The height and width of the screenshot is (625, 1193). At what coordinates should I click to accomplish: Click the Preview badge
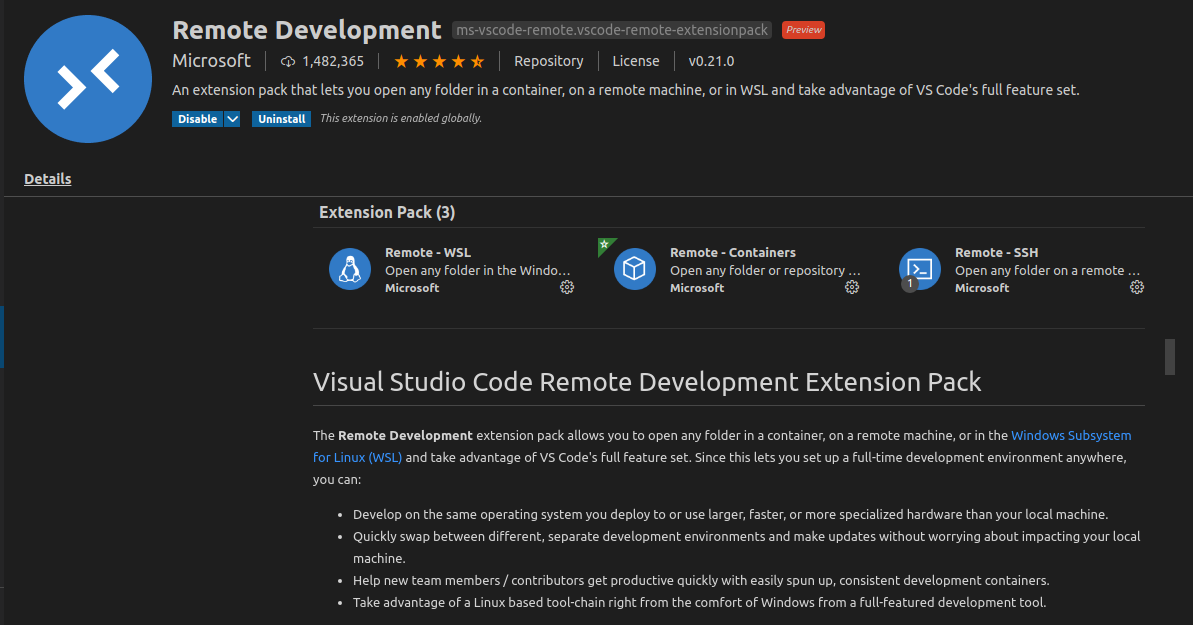[x=803, y=30]
